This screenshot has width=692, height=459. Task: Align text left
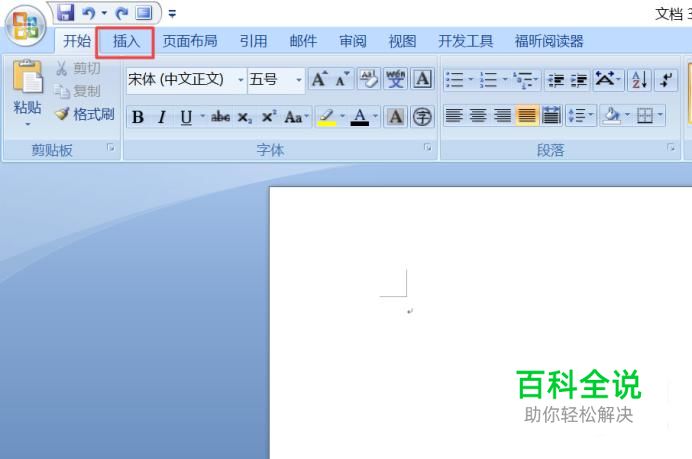click(x=454, y=116)
